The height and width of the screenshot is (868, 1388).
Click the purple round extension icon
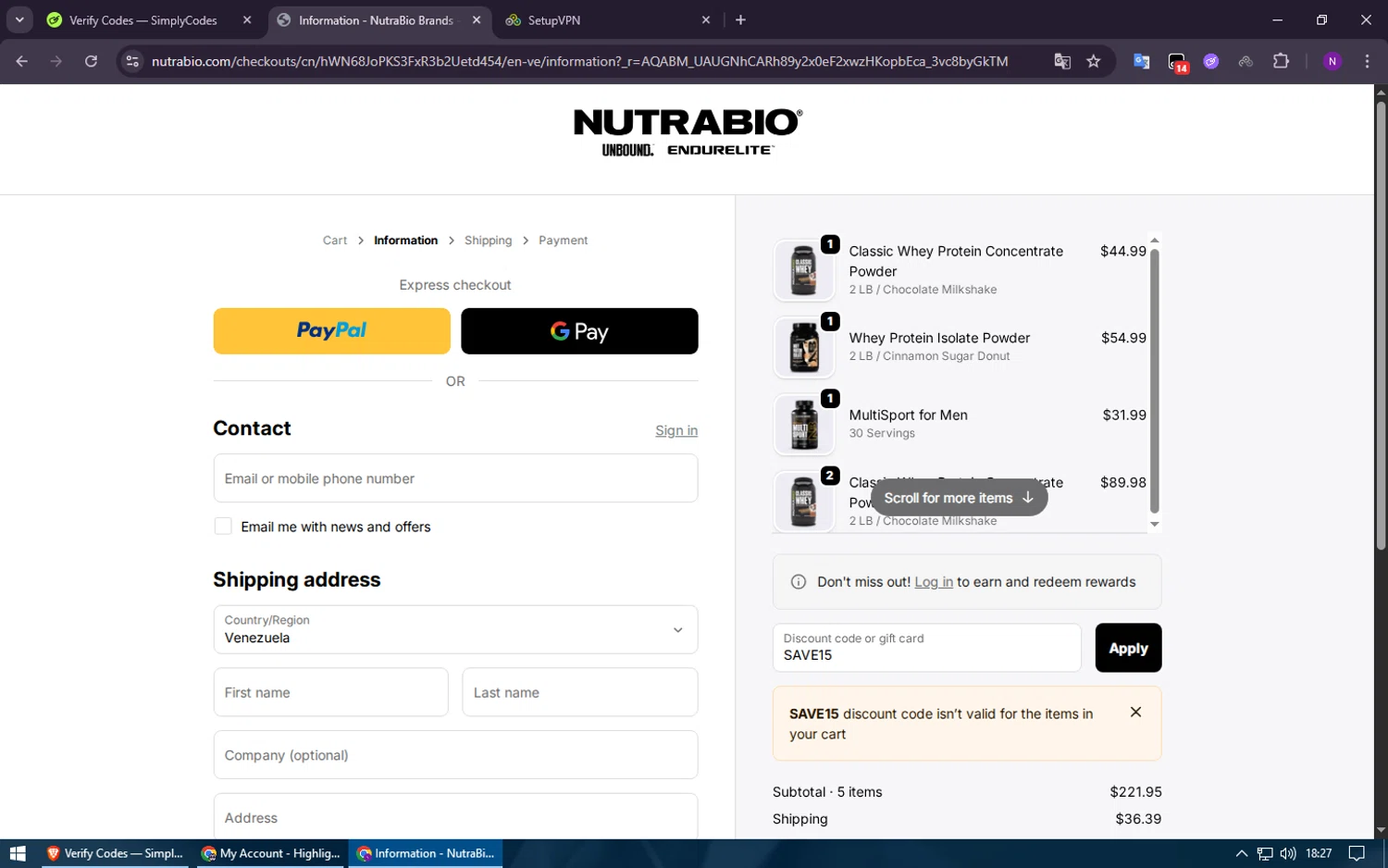[x=1211, y=61]
